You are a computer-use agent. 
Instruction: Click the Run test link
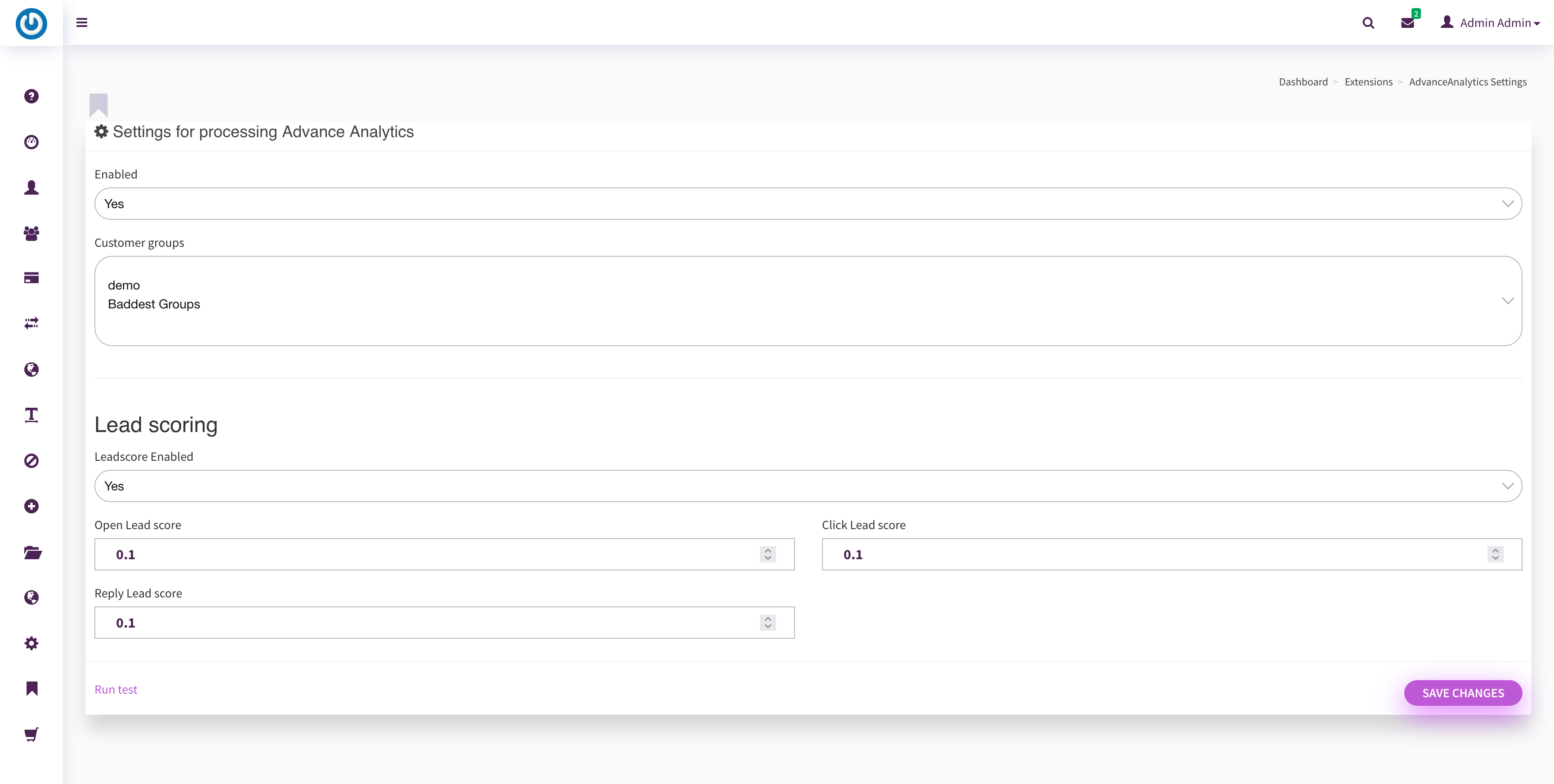(116, 689)
